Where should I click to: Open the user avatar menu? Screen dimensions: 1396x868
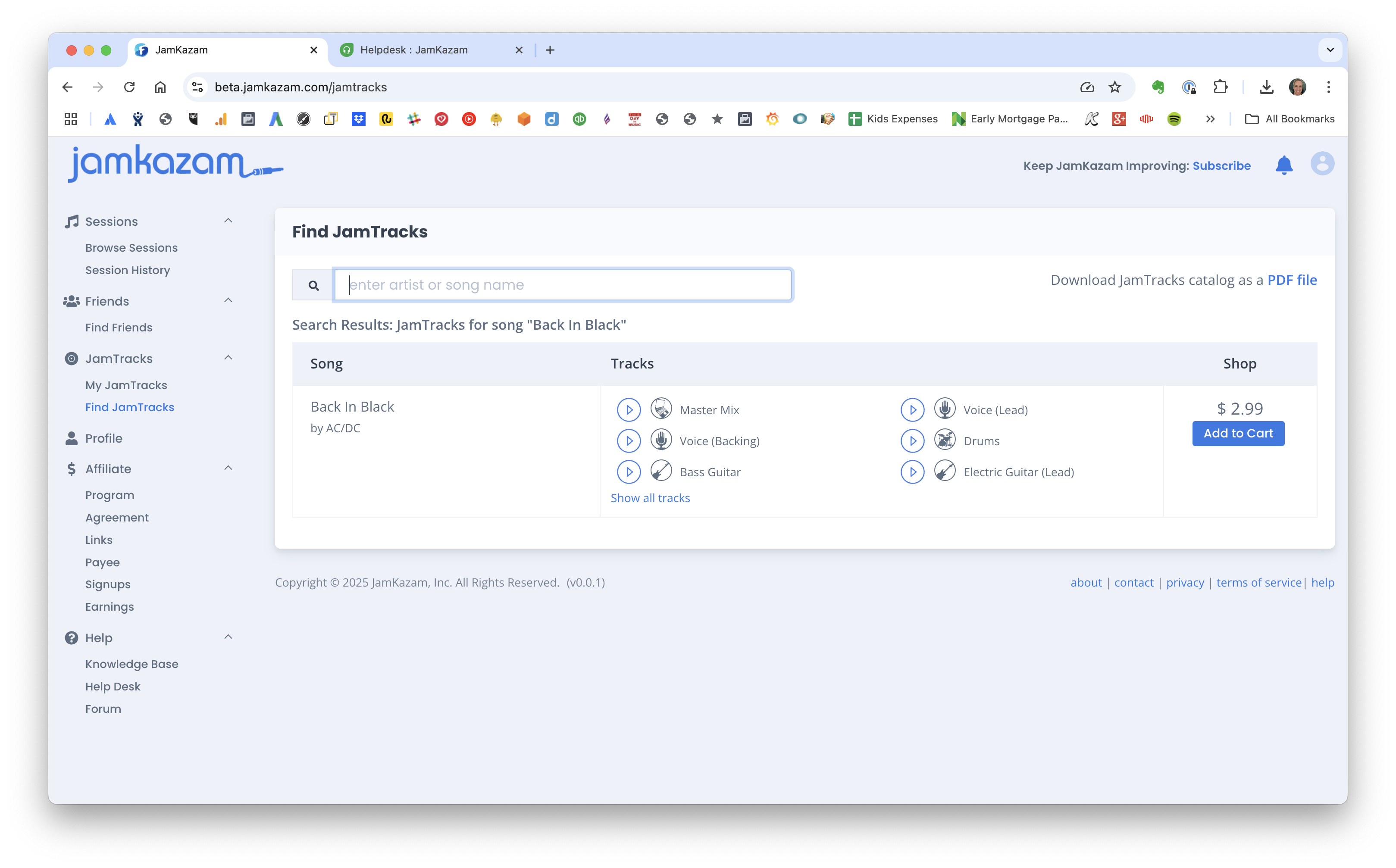point(1322,164)
